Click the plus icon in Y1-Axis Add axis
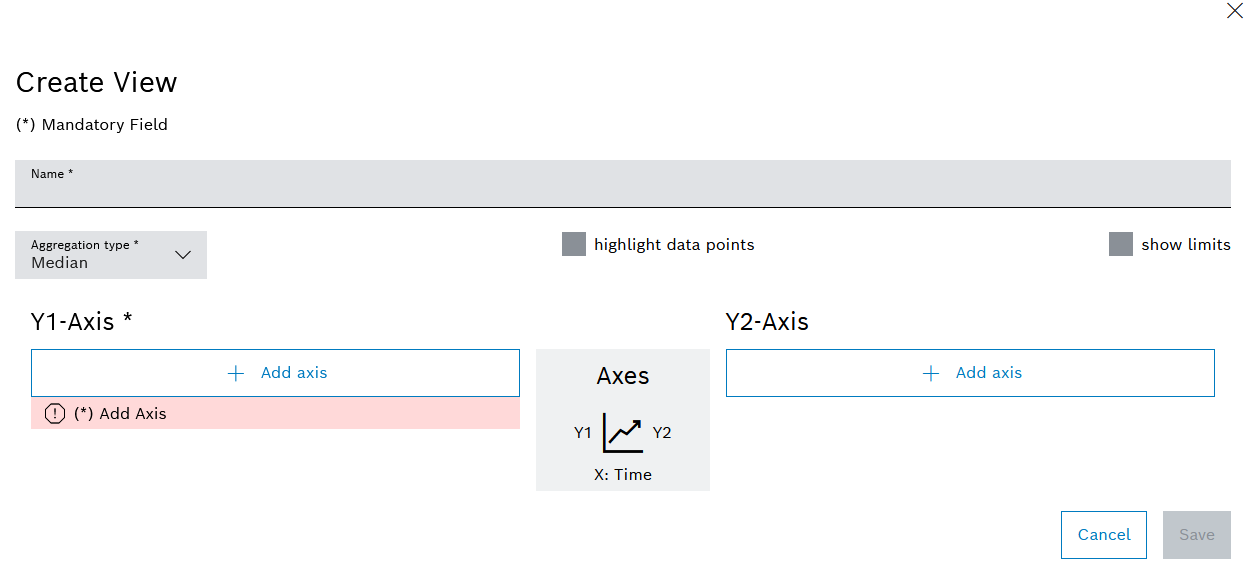Image resolution: width=1245 pixels, height=568 pixels. (x=236, y=373)
